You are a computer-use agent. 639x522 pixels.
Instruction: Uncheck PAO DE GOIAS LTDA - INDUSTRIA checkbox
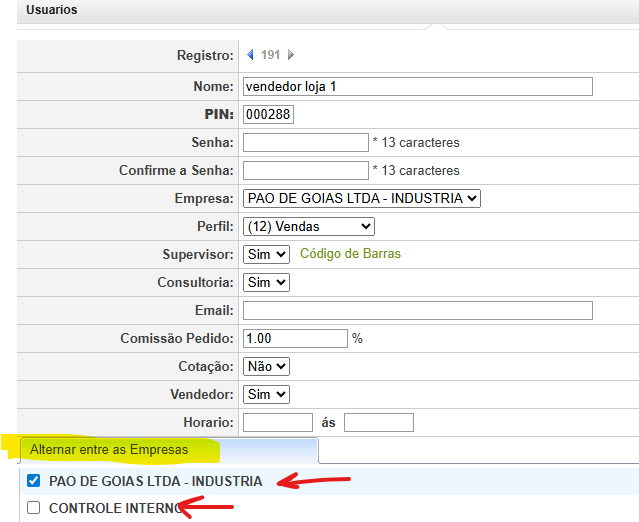click(33, 481)
